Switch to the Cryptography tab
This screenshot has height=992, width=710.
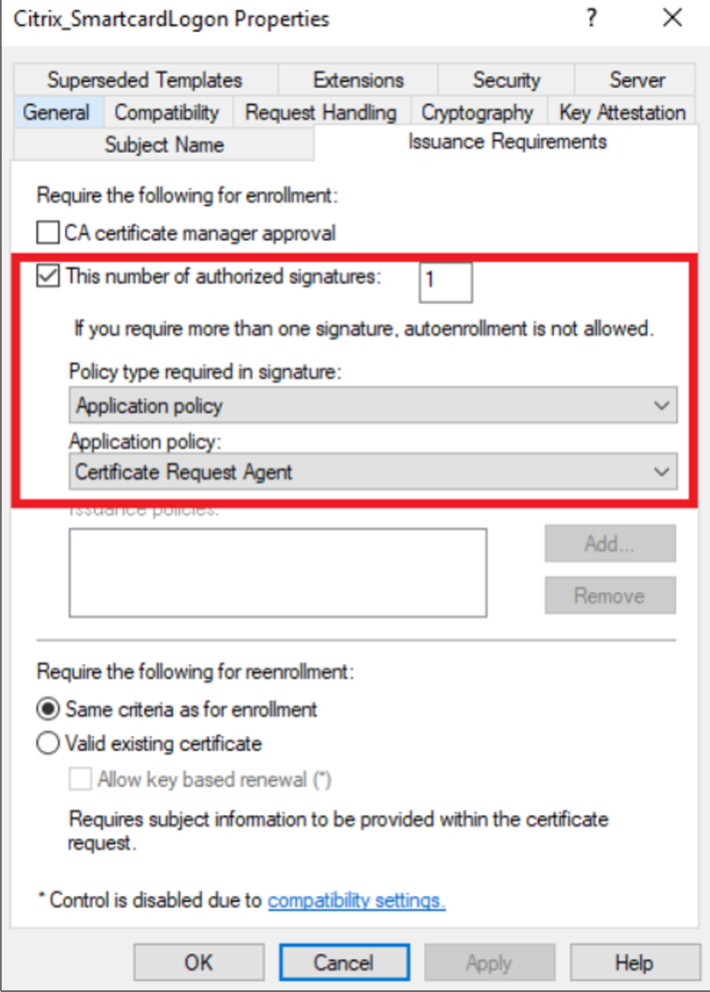(477, 113)
